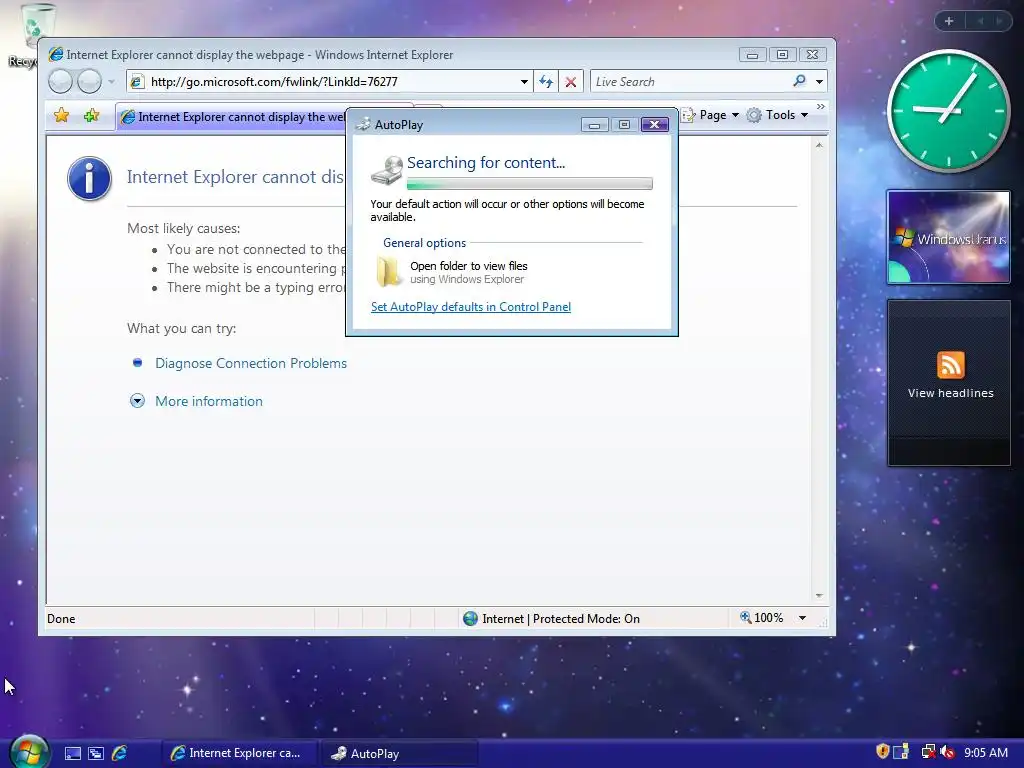Image resolution: width=1024 pixels, height=768 pixels.
Task: Click Diagnose Connection Problems link
Action: coord(251,363)
